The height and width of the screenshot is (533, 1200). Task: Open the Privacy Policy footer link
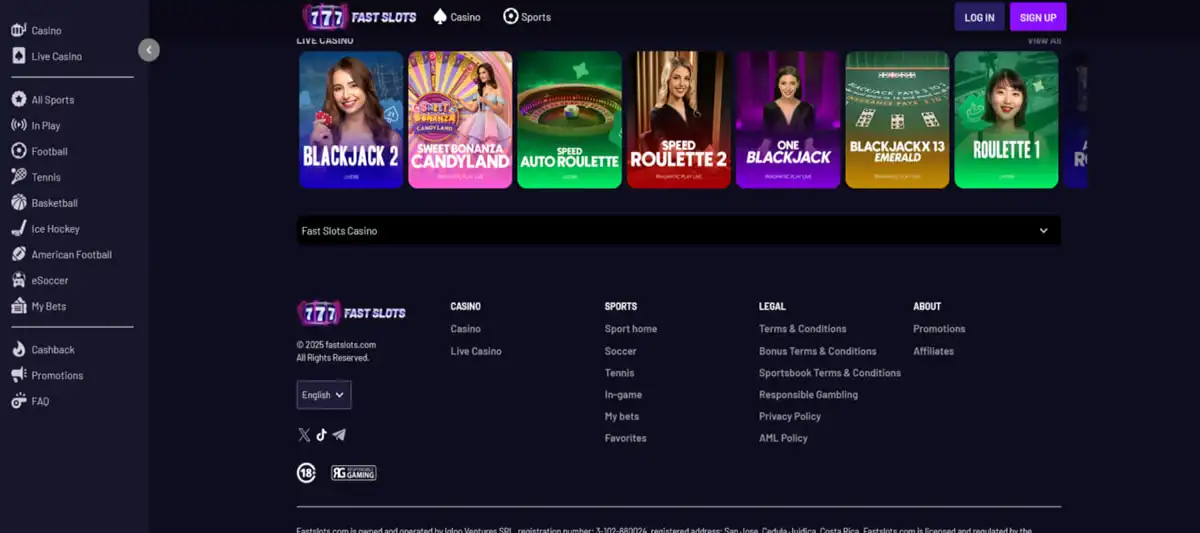tap(790, 416)
